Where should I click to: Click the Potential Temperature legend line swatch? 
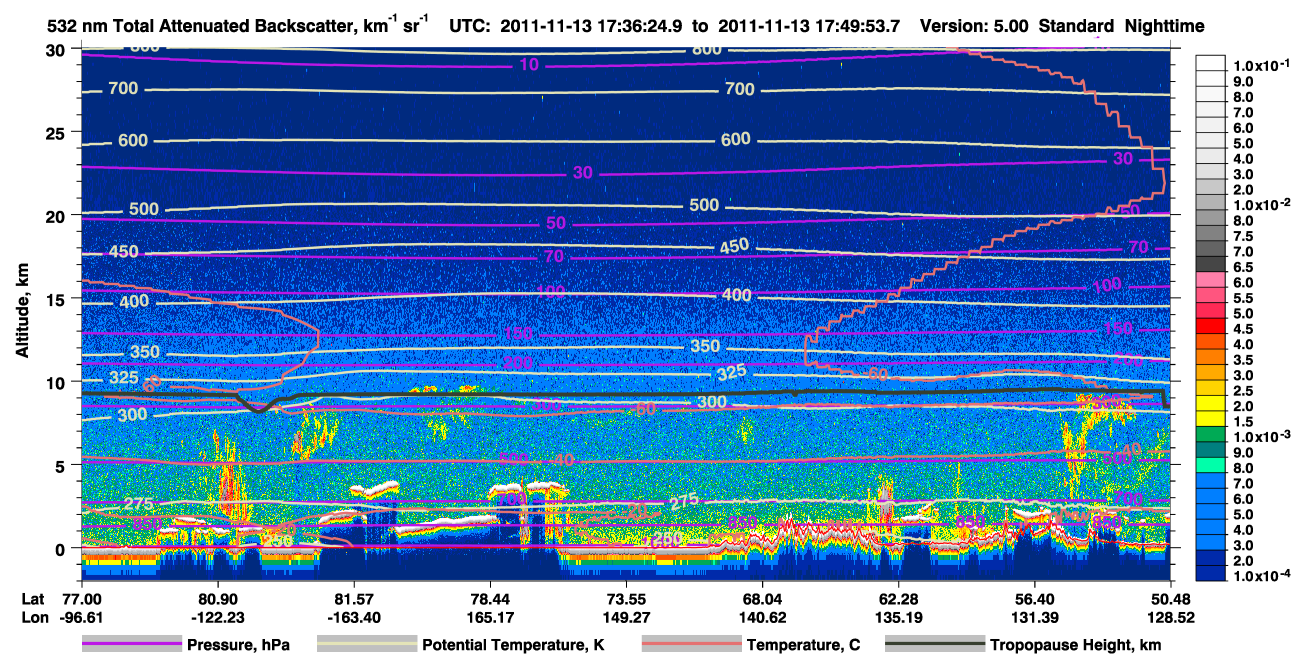tap(366, 645)
